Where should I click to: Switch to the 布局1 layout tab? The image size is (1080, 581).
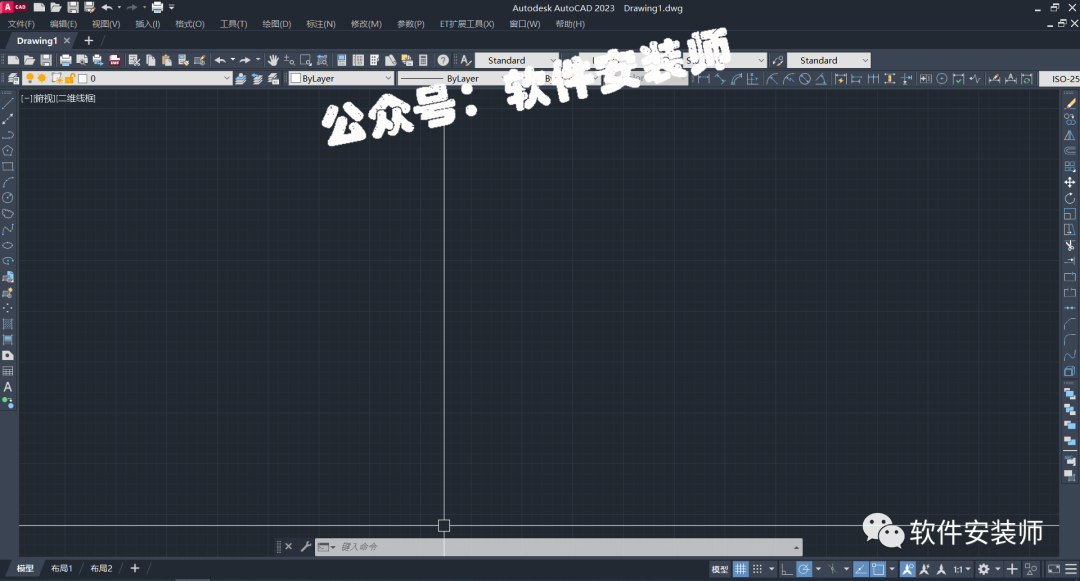point(61,569)
